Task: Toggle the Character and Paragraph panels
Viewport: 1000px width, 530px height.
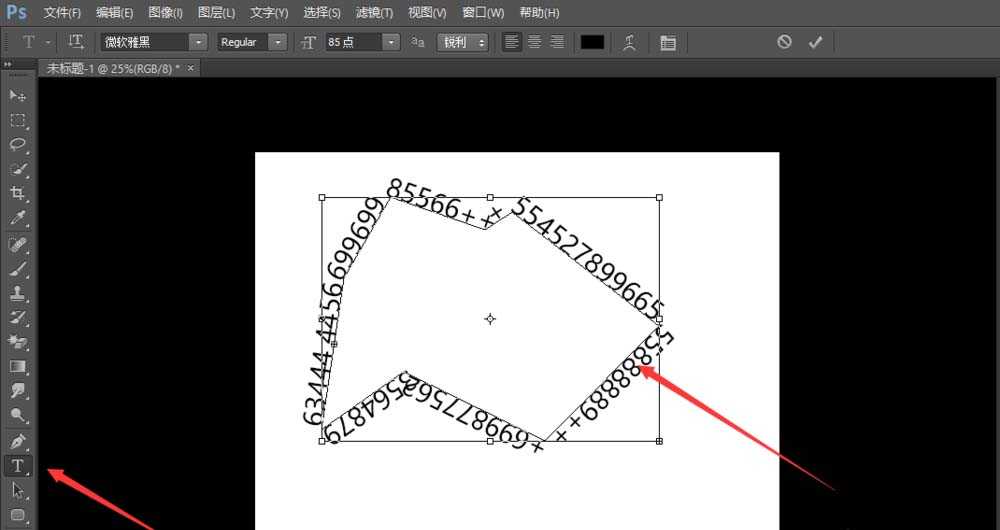Action: pyautogui.click(x=668, y=42)
